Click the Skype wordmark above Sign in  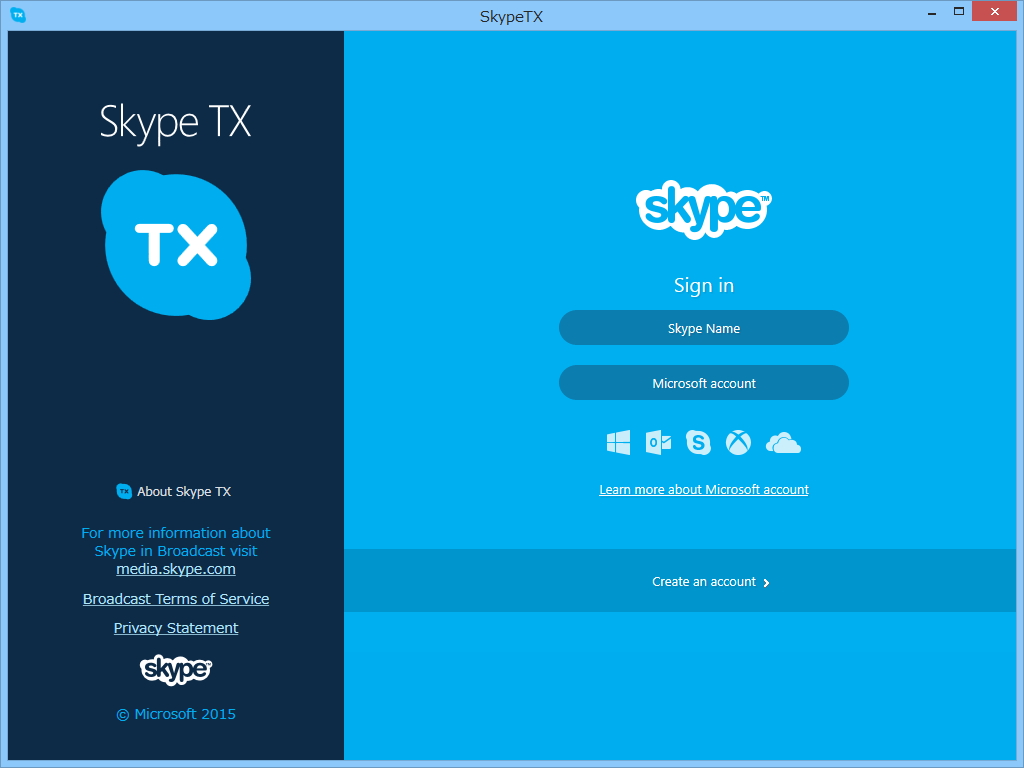pos(703,208)
